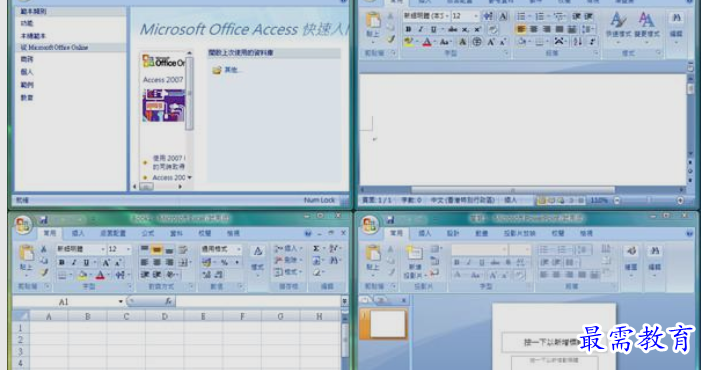Click the Access 2007 promotional image
The image size is (701, 370).
coord(164,105)
